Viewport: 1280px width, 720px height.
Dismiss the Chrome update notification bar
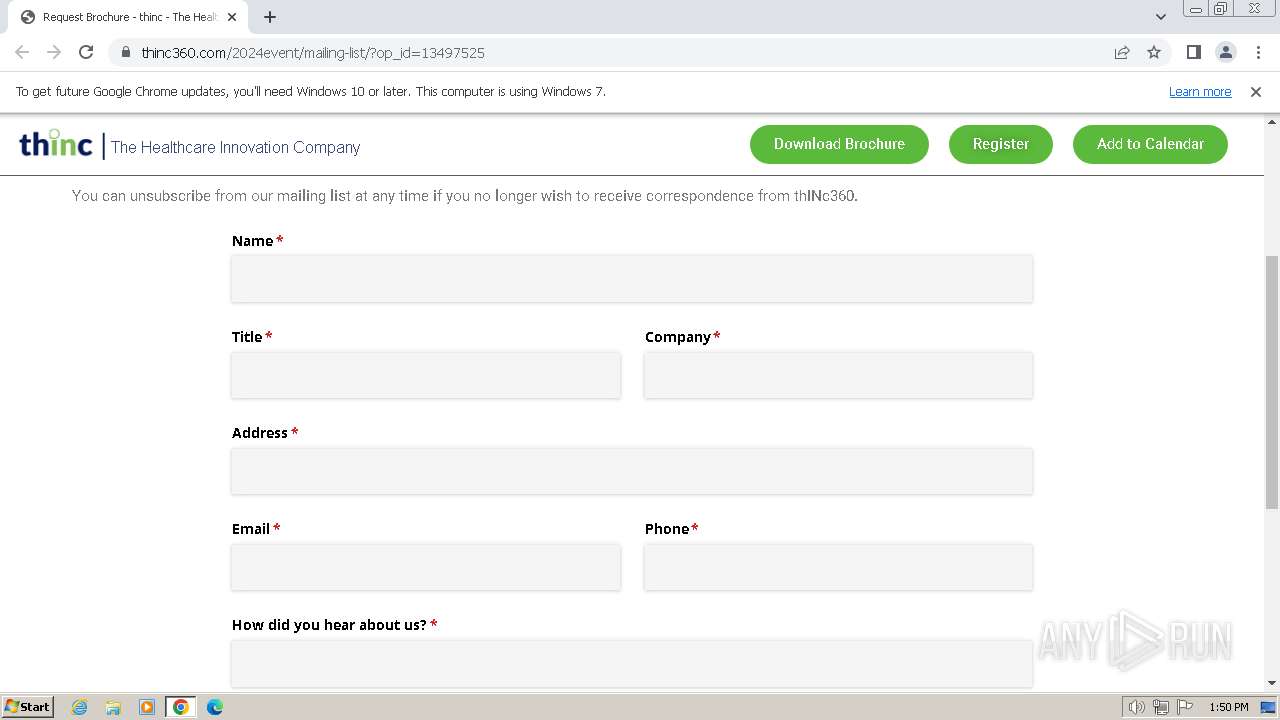click(1256, 91)
